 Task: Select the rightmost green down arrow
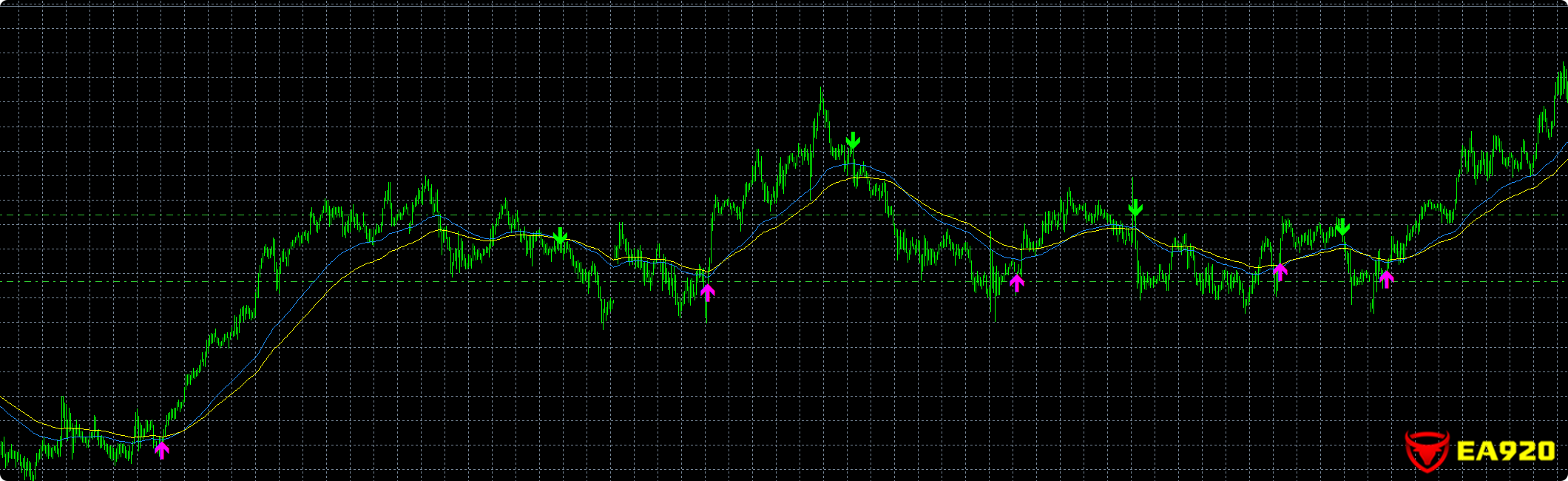[x=1343, y=226]
